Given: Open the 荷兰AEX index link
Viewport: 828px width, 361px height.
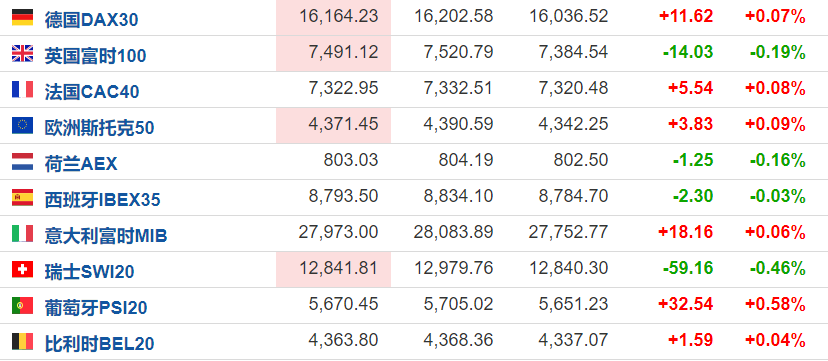Looking at the screenshot, I should coord(81,164).
